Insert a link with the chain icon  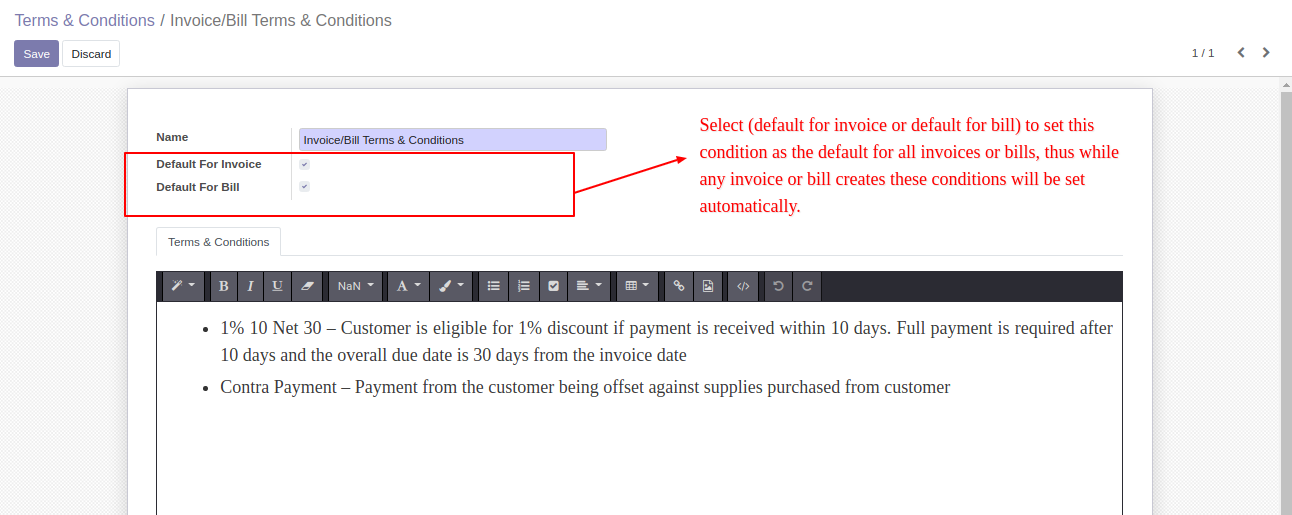[678, 286]
